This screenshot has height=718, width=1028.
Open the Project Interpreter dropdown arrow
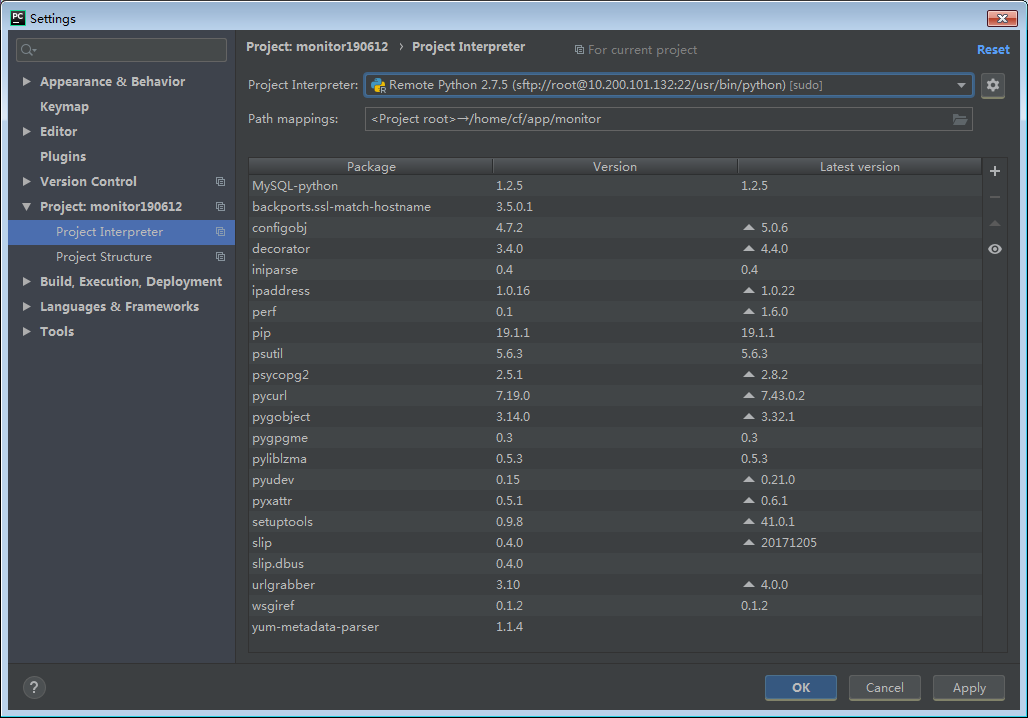961,85
